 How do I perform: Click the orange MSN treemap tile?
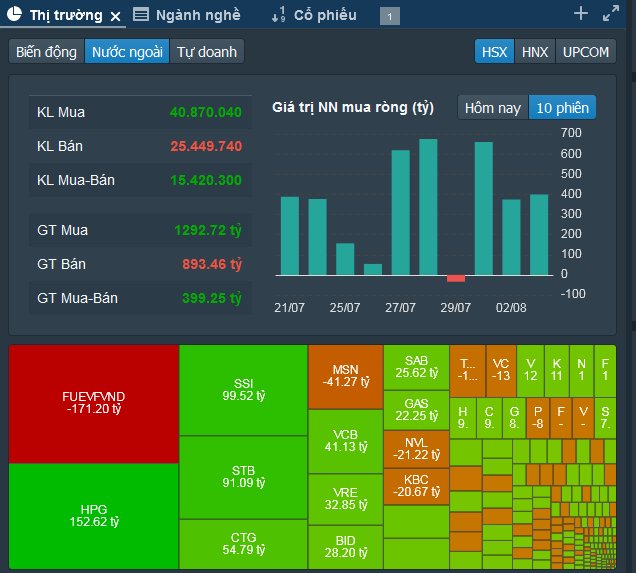pos(345,376)
